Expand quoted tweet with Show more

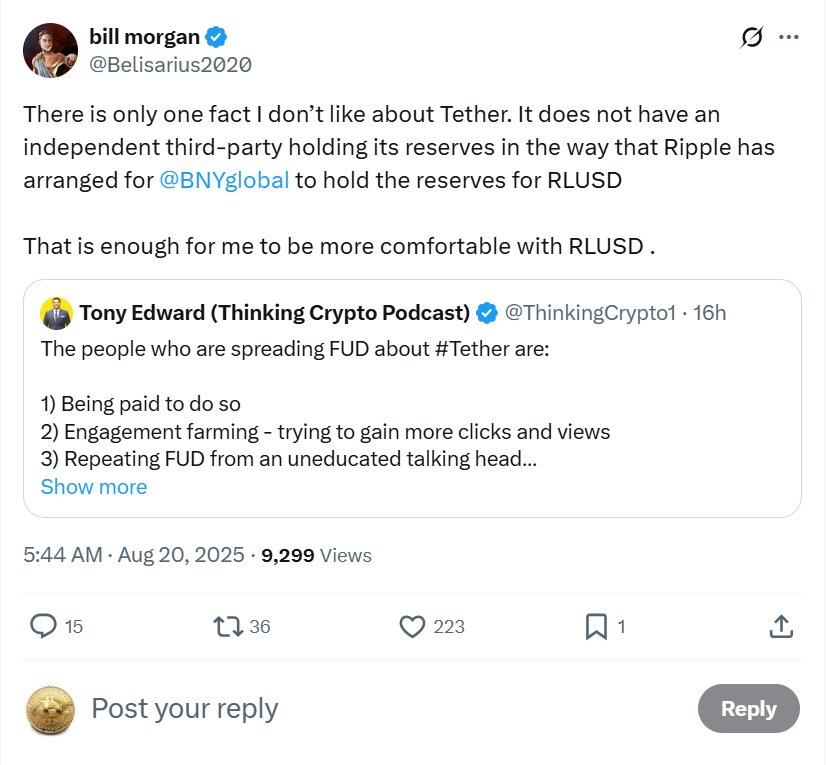94,487
